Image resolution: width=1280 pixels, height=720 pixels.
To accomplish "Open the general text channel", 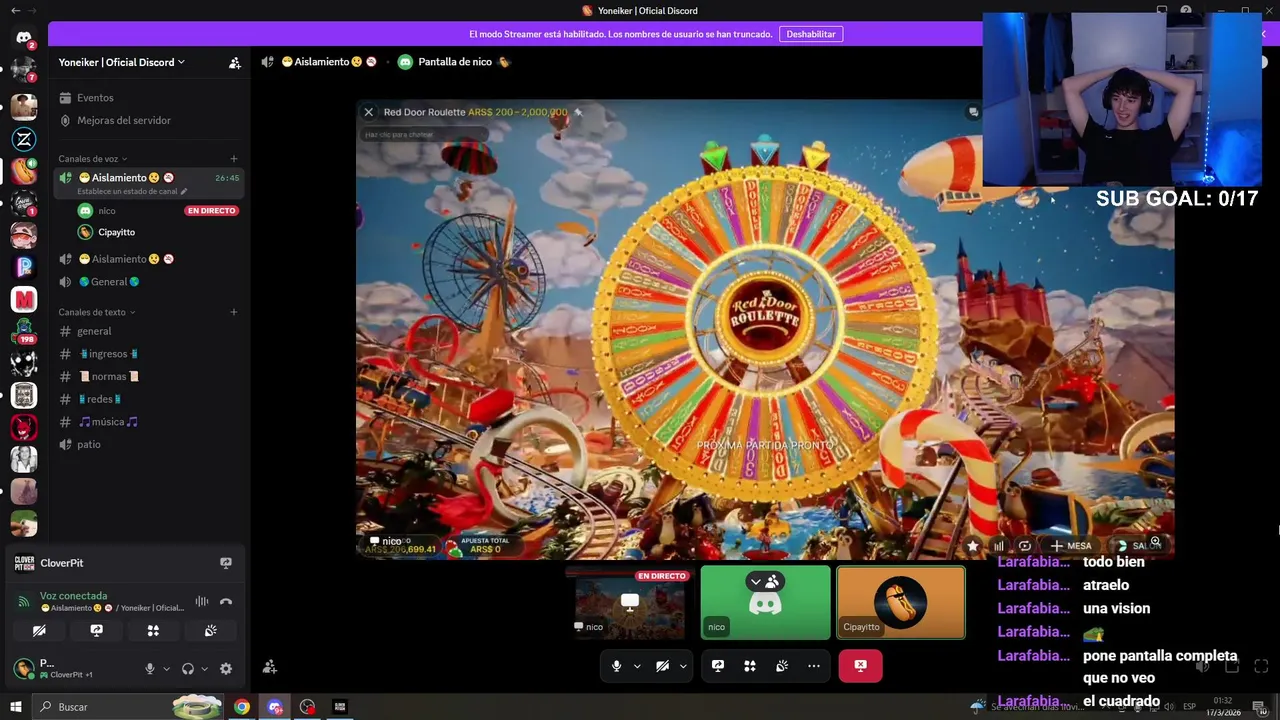I will (x=148, y=331).
